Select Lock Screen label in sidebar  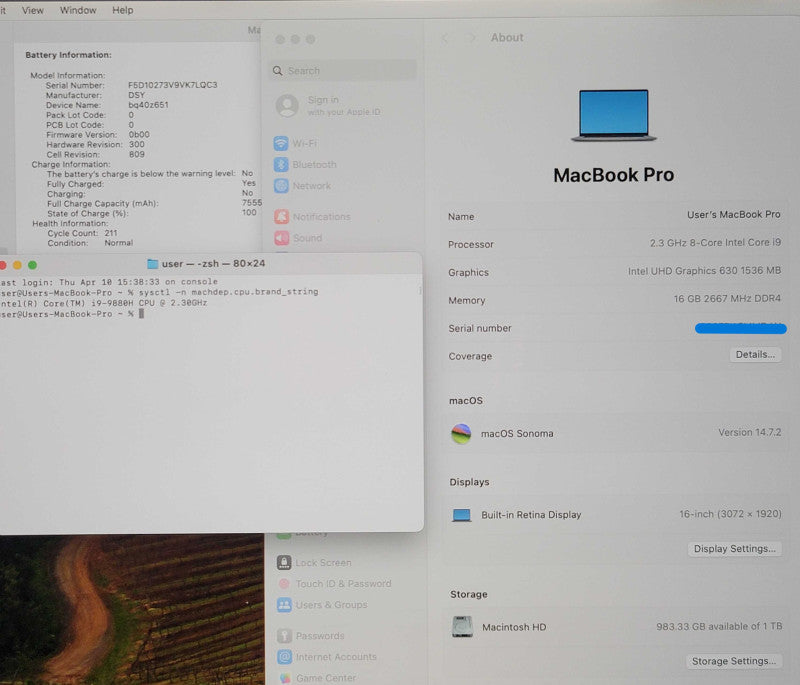point(323,563)
